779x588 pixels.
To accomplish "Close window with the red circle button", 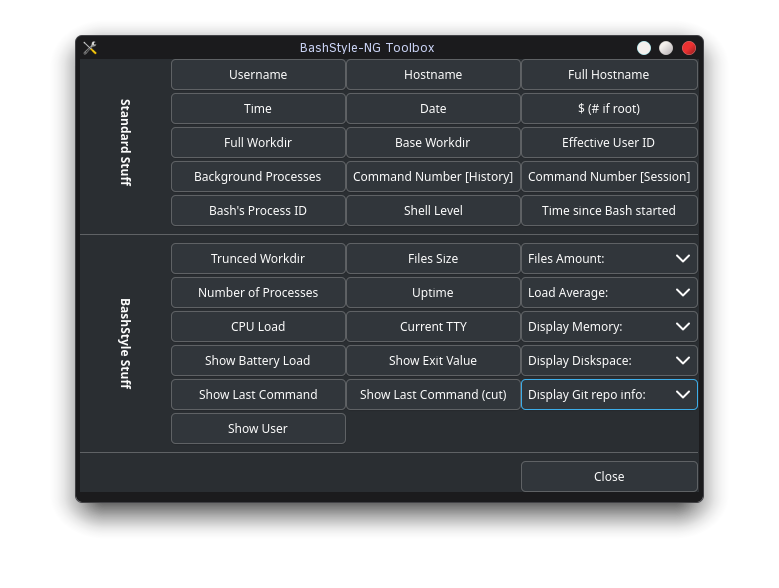I will coord(689,48).
